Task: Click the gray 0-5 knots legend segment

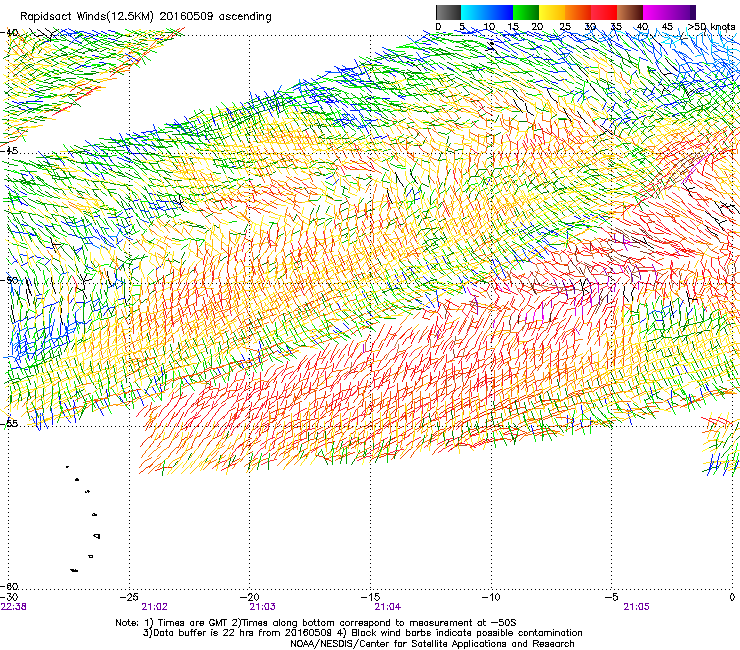Action: pyautogui.click(x=448, y=12)
